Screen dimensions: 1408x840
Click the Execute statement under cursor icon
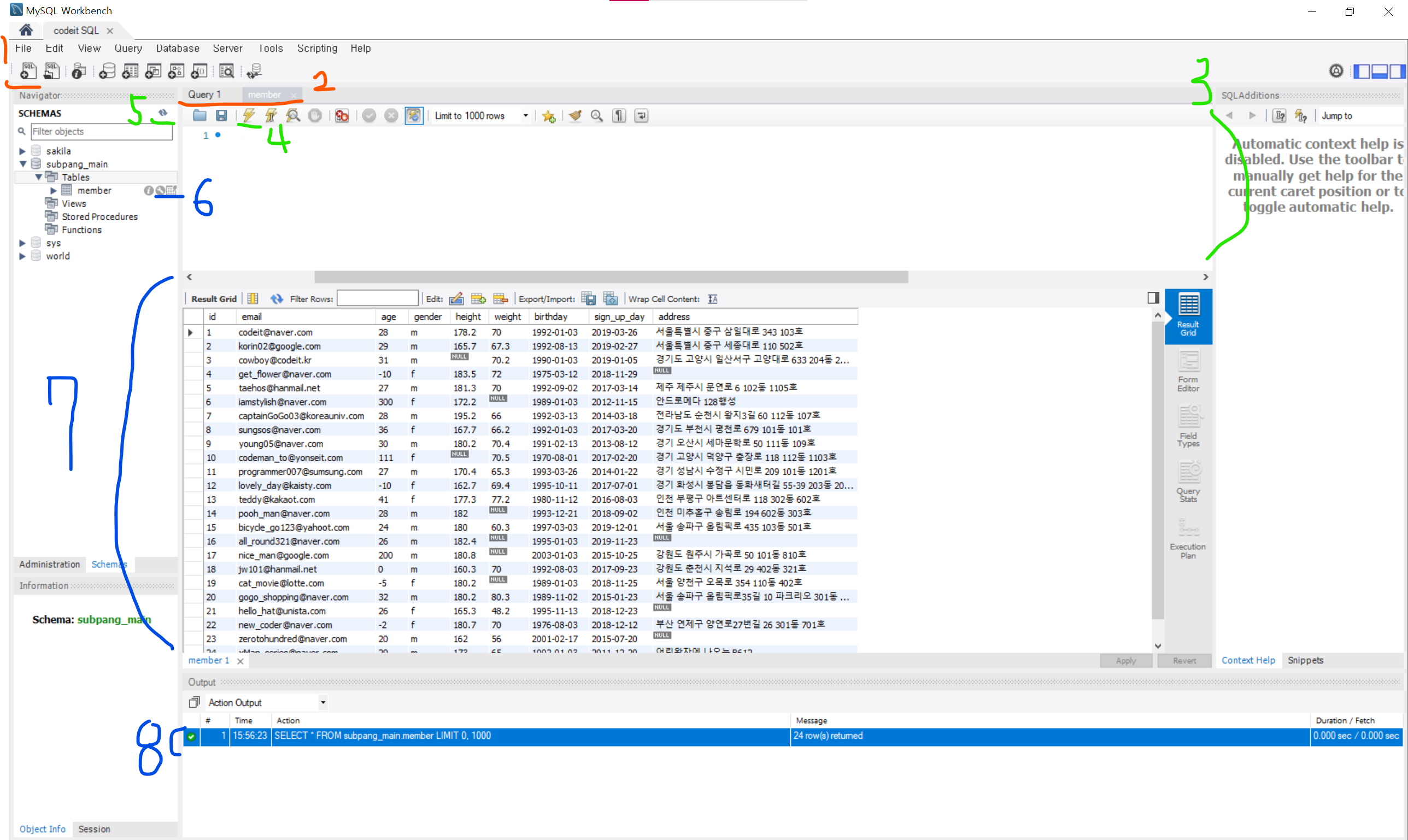[271, 115]
